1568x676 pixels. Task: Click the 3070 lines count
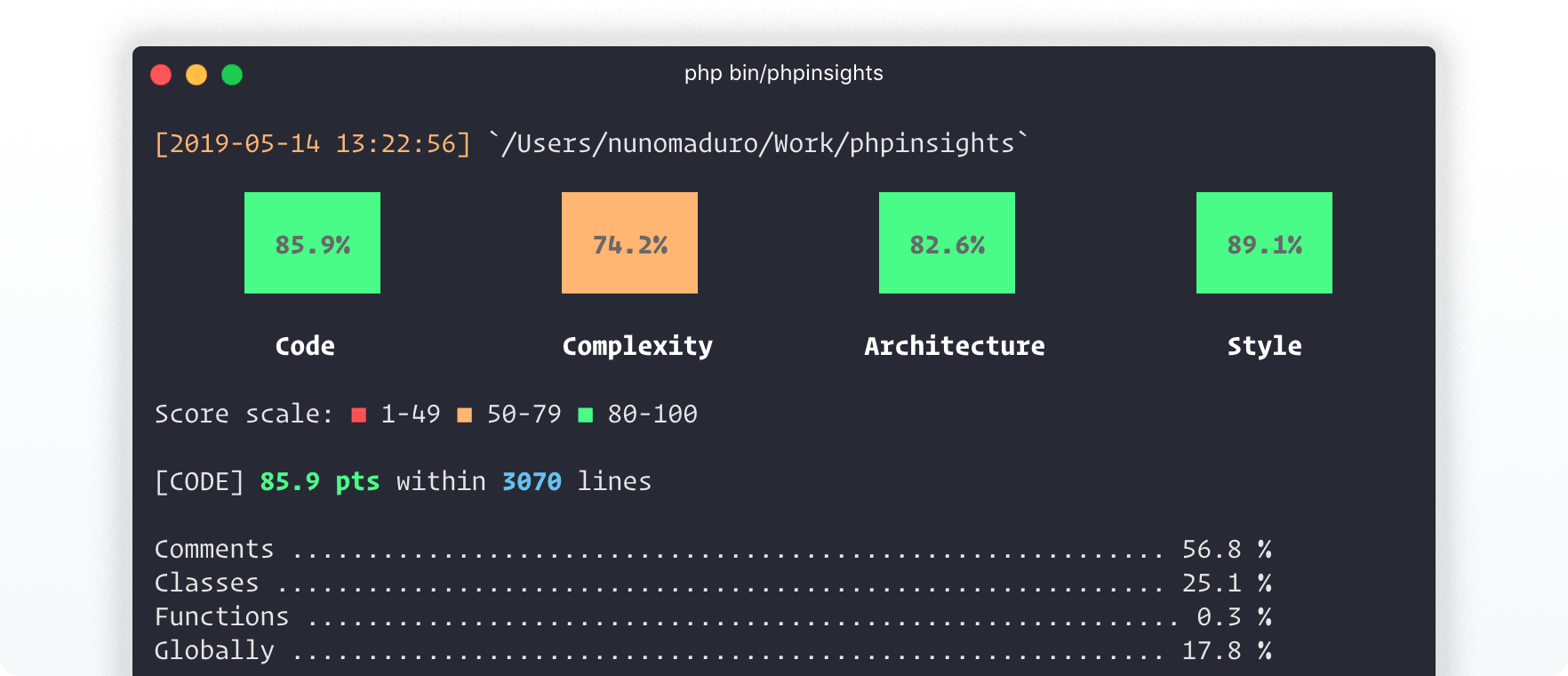point(531,481)
